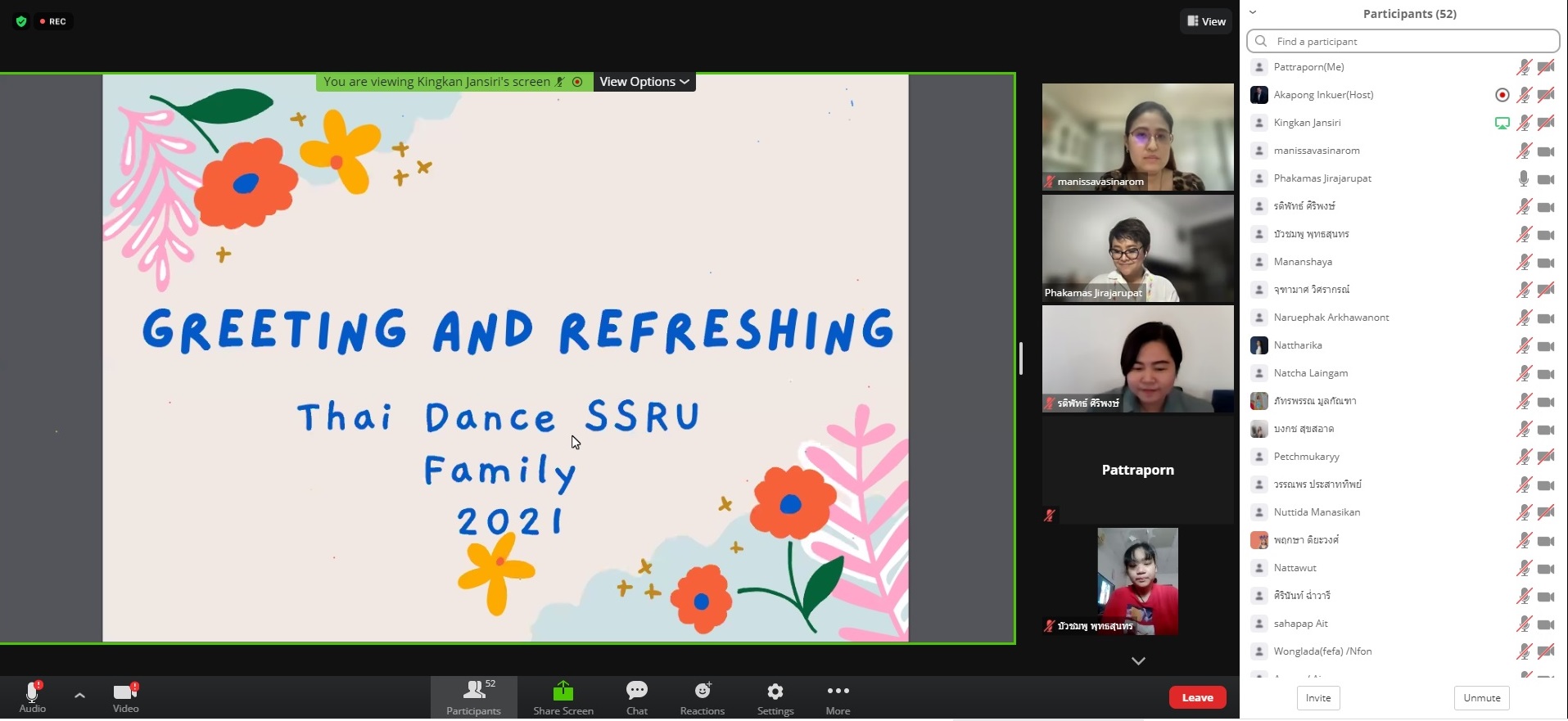This screenshot has height=721, width=1568.
Task: Click manissavasinarom's camera icon in list
Action: tap(1546, 151)
